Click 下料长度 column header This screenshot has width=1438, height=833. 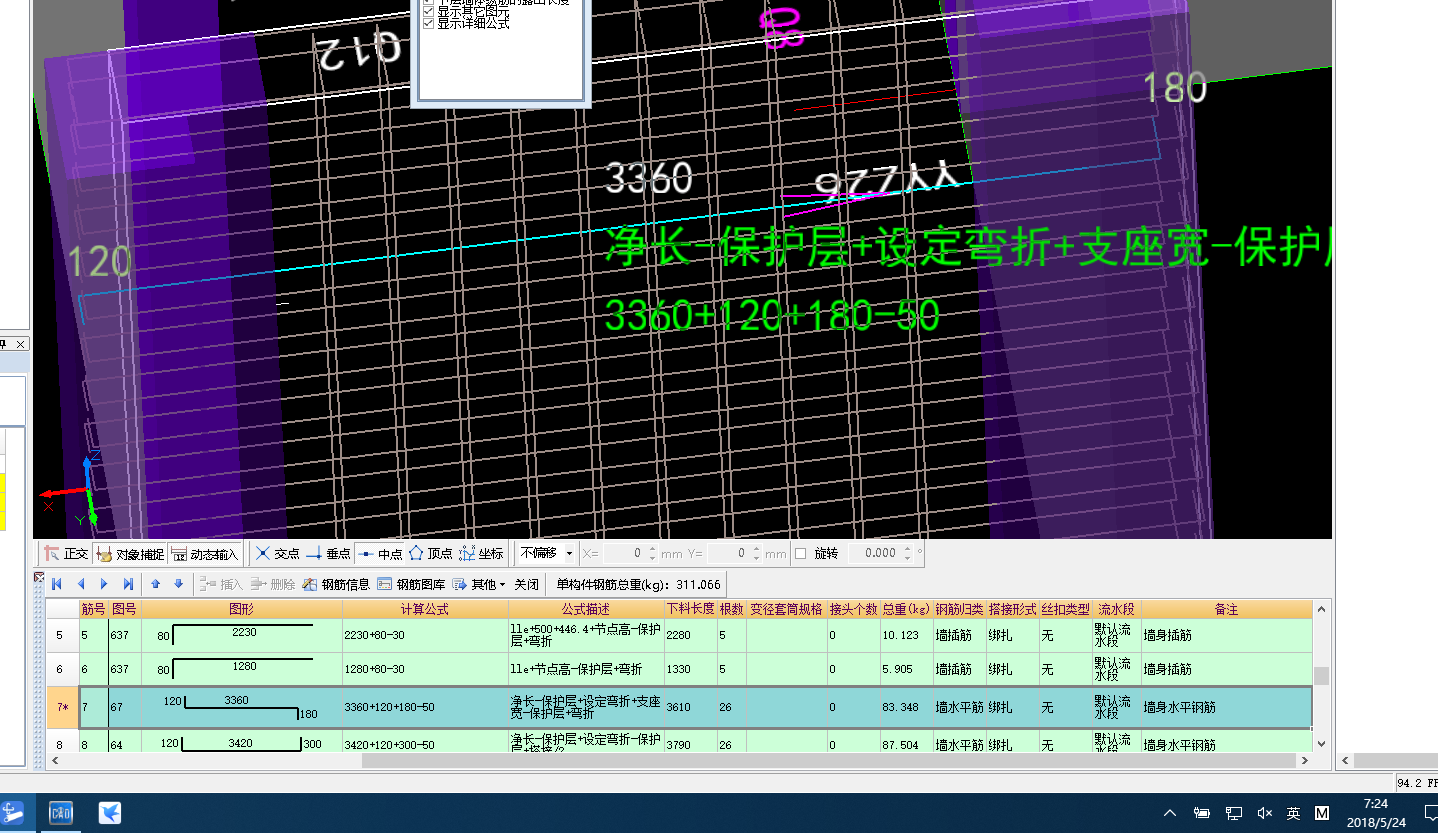tap(690, 609)
